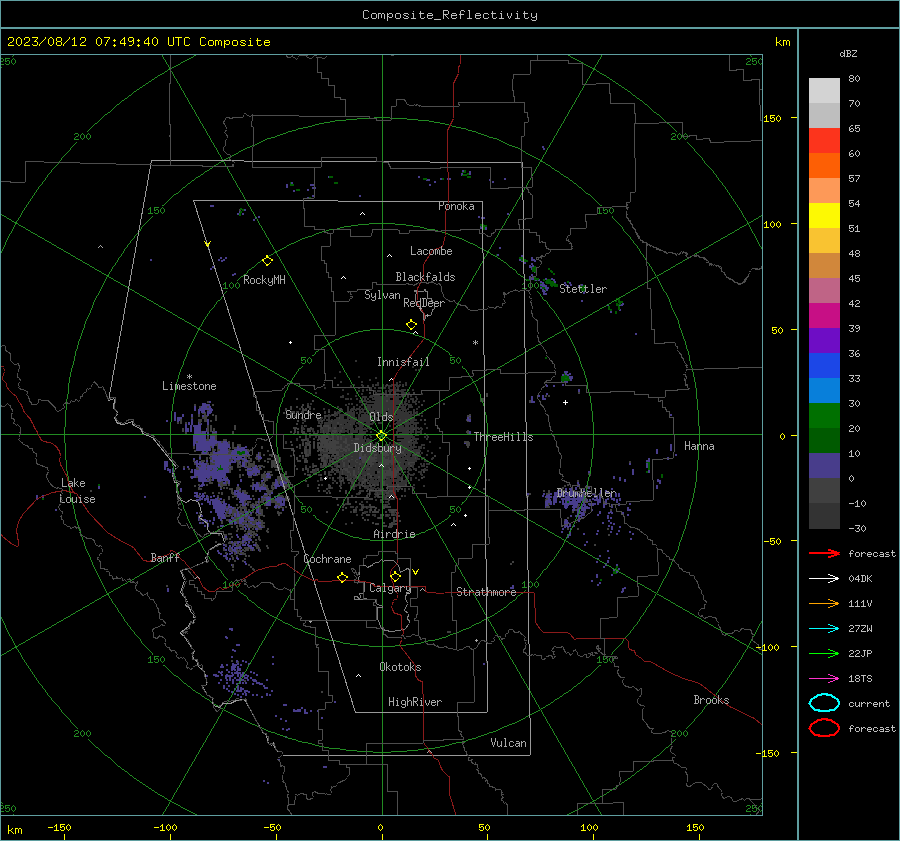900x841 pixels.
Task: Click the lightest gray swatch between 80 and 70
Action: coord(824,91)
